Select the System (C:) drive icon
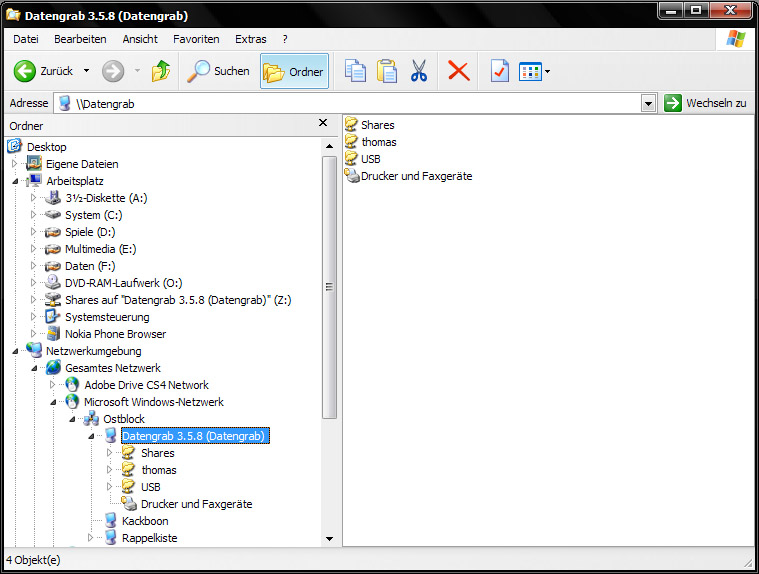759x574 pixels. pyautogui.click(x=53, y=214)
